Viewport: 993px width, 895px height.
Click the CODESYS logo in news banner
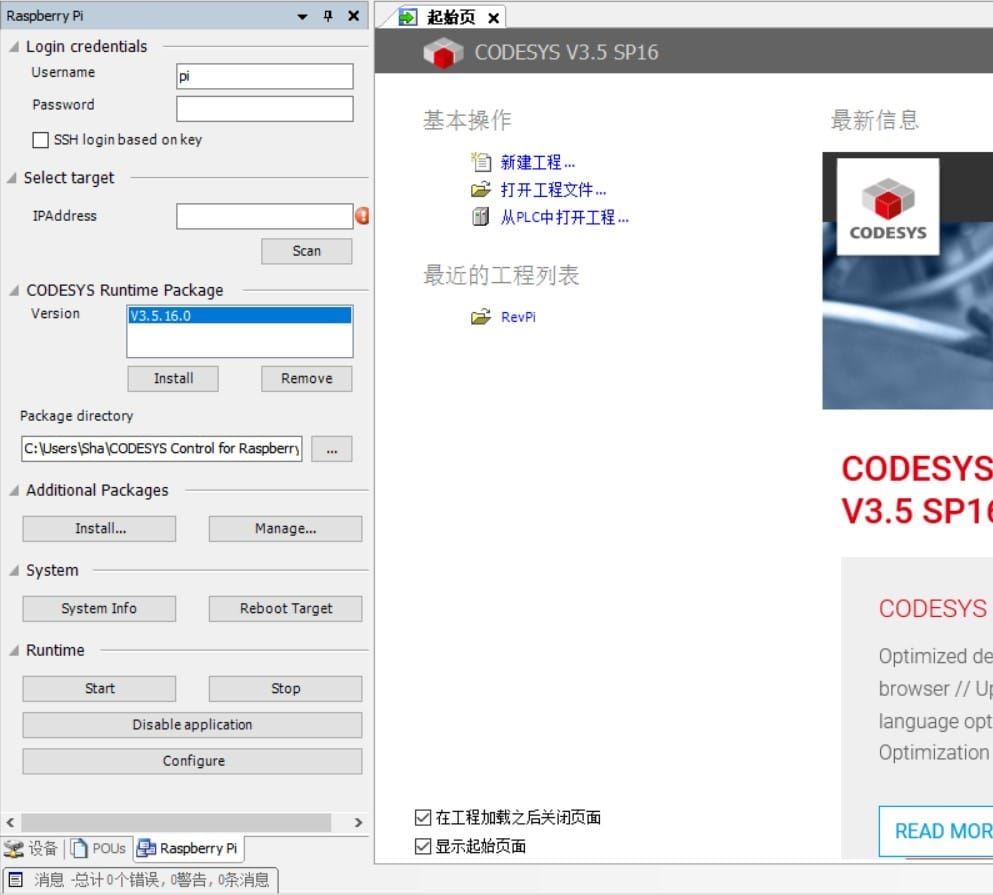click(x=887, y=207)
